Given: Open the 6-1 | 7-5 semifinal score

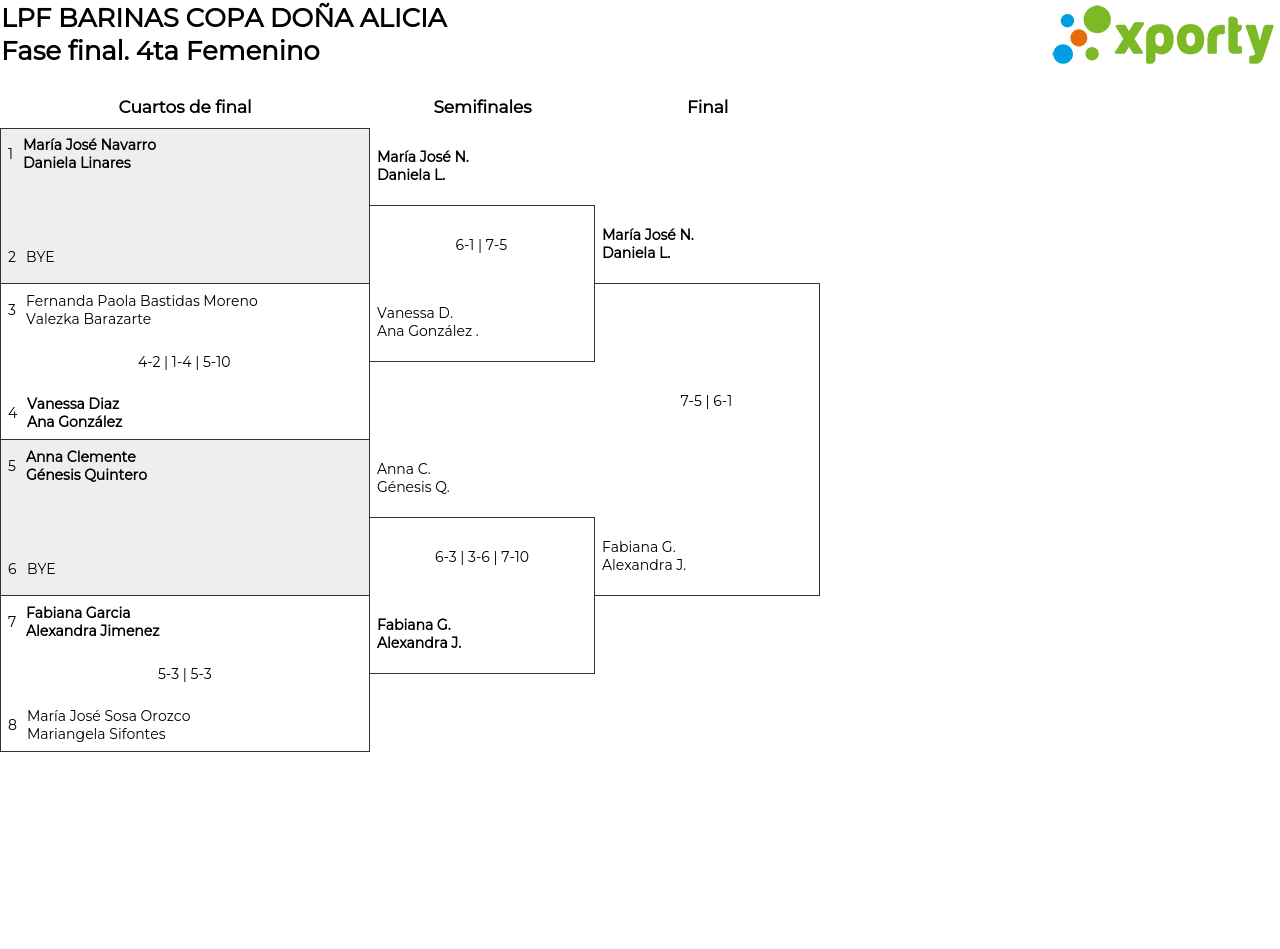Looking at the screenshot, I should [x=481, y=245].
